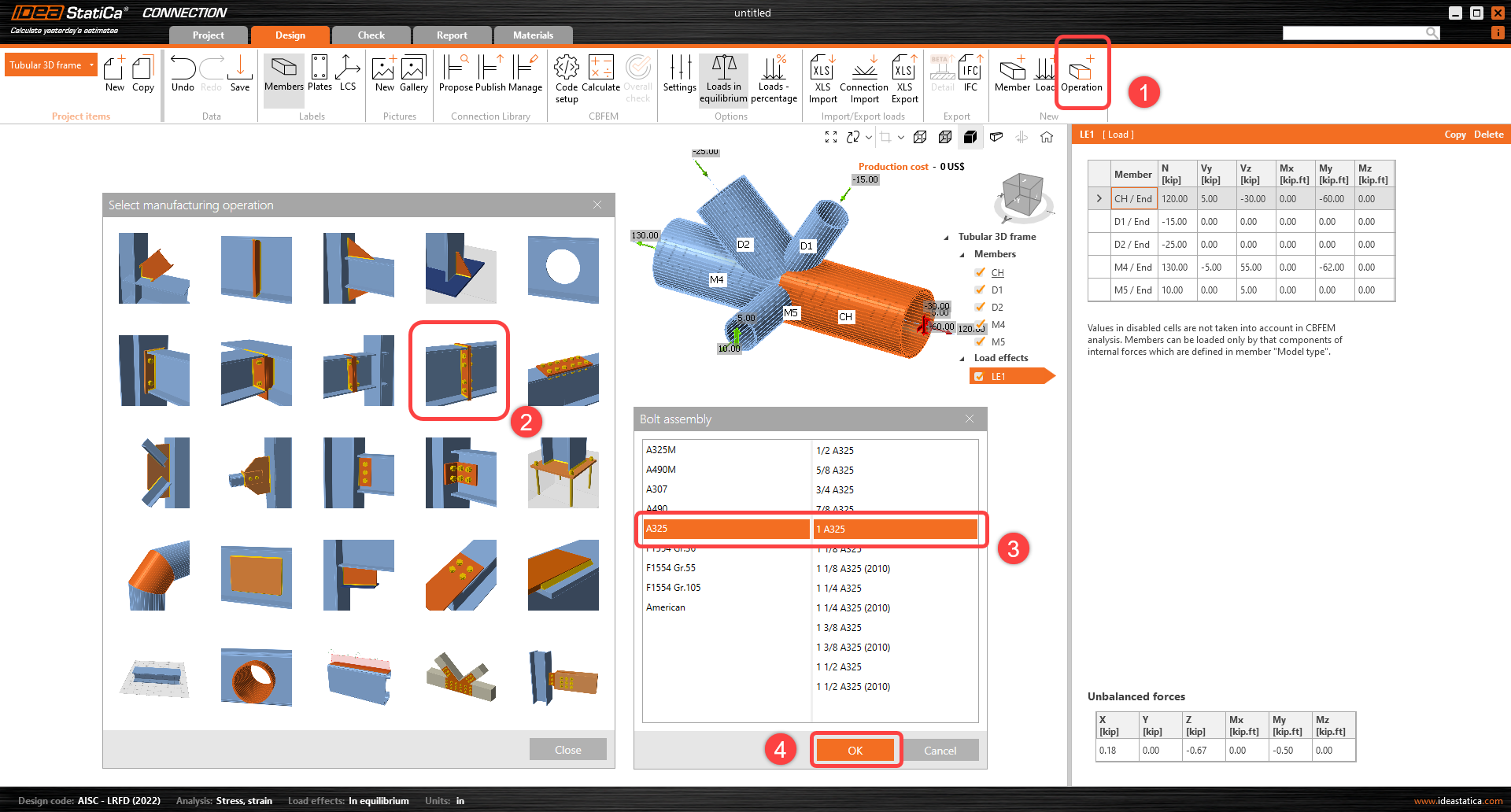The width and height of the screenshot is (1511, 812).
Task: Open the Code setup tool
Action: 567,77
